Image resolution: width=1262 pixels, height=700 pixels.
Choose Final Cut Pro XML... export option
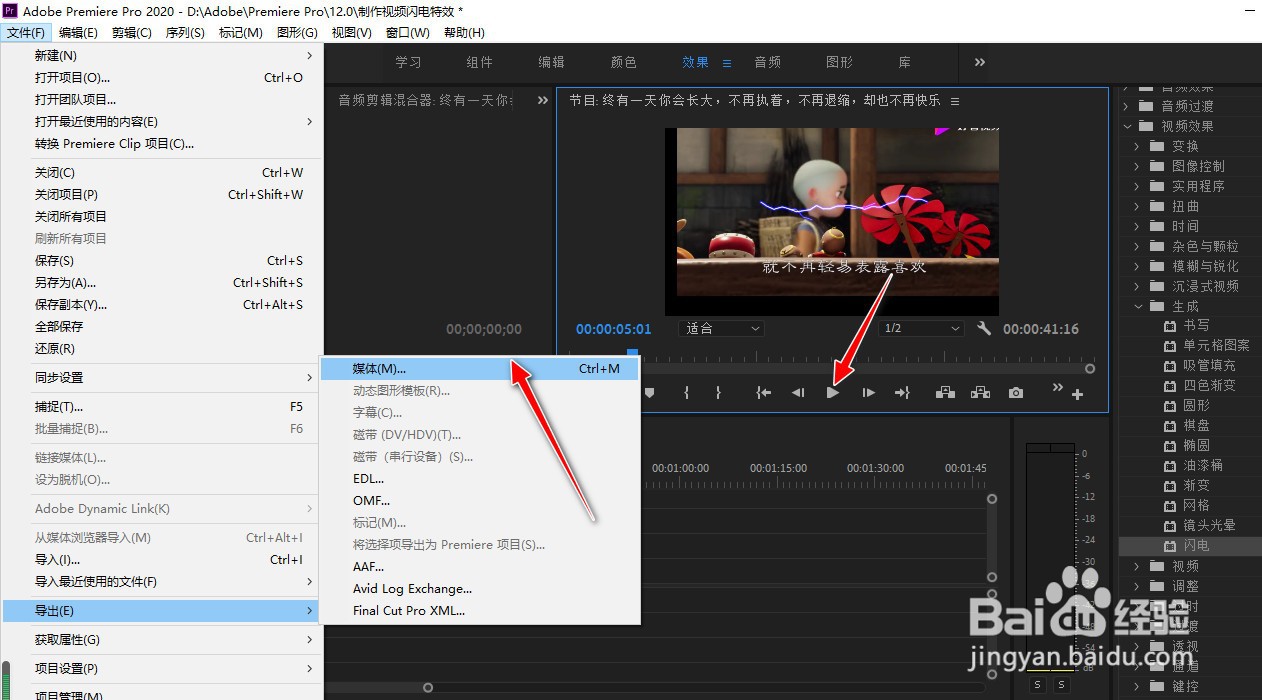(479, 611)
